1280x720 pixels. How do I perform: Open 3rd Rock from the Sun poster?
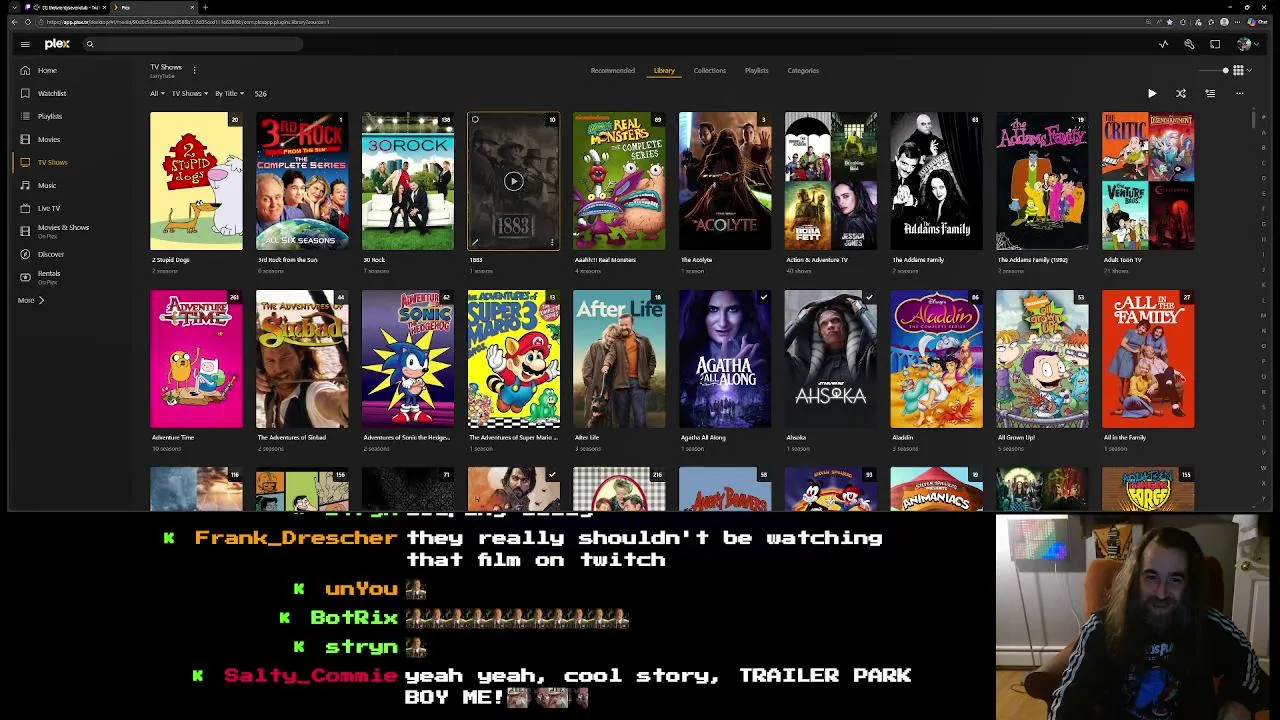302,181
